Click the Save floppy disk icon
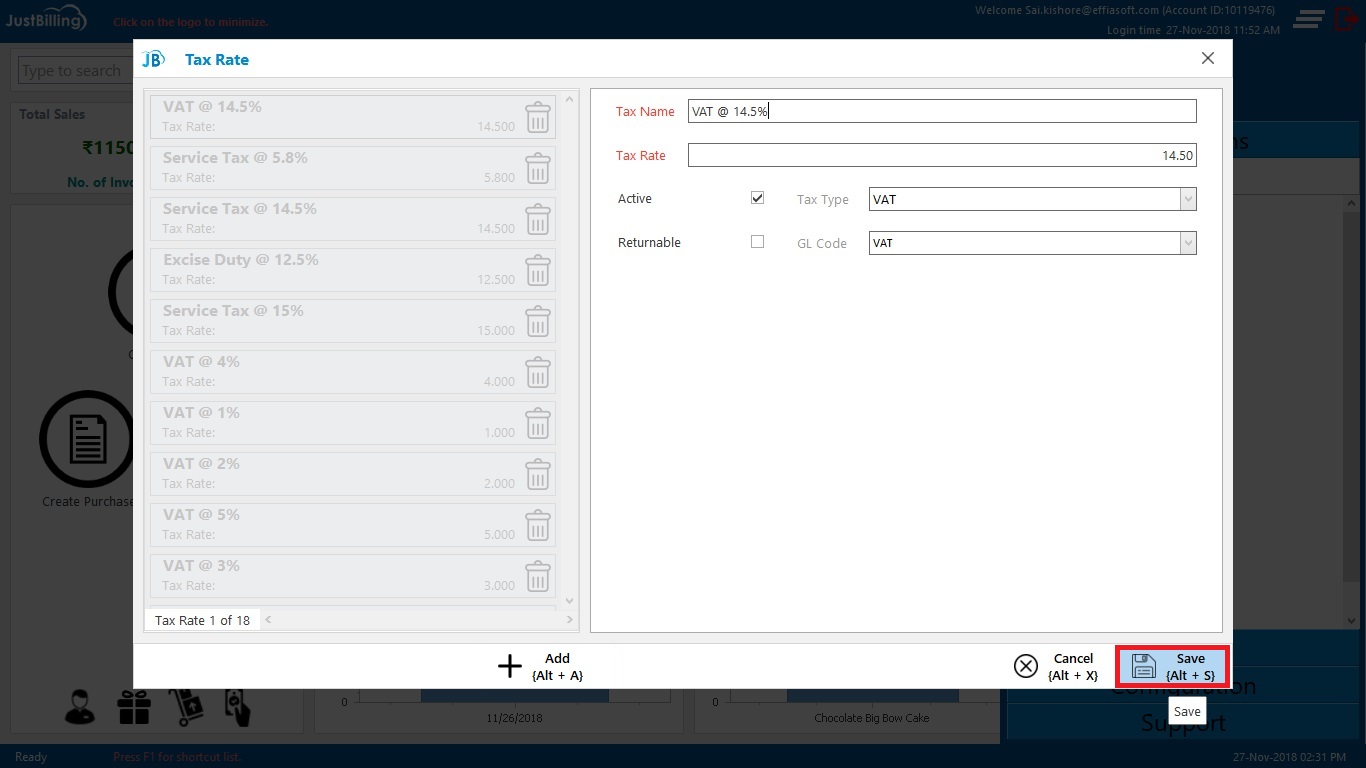The width and height of the screenshot is (1366, 768). [1144, 666]
